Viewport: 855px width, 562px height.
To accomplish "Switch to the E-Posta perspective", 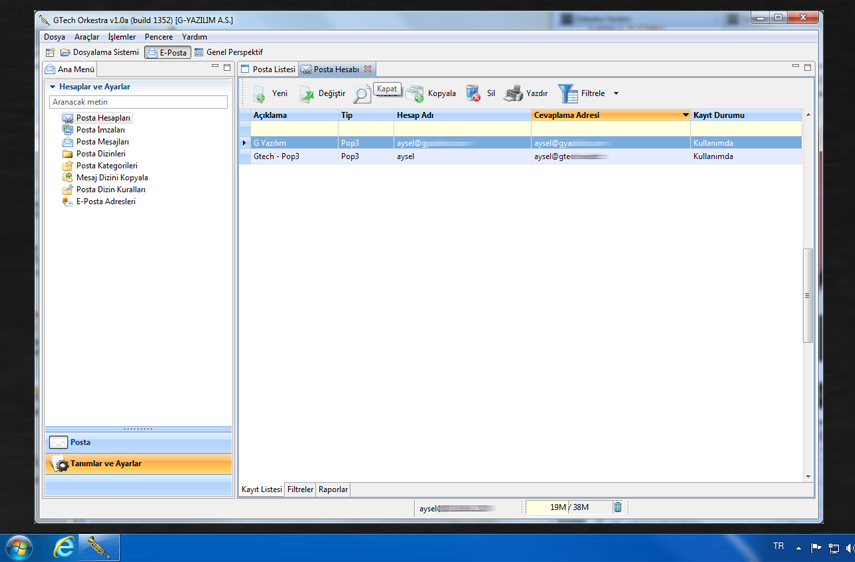I will [x=167, y=52].
